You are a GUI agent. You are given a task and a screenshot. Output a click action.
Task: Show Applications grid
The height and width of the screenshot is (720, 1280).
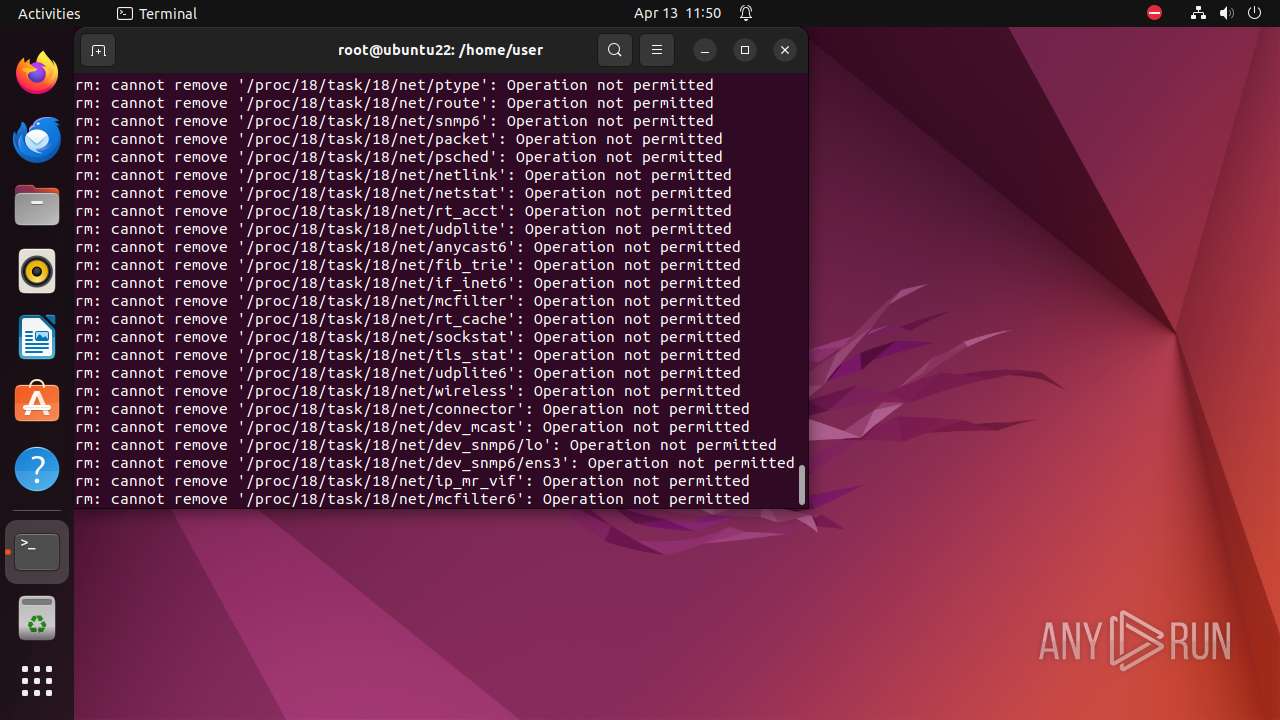[37, 681]
